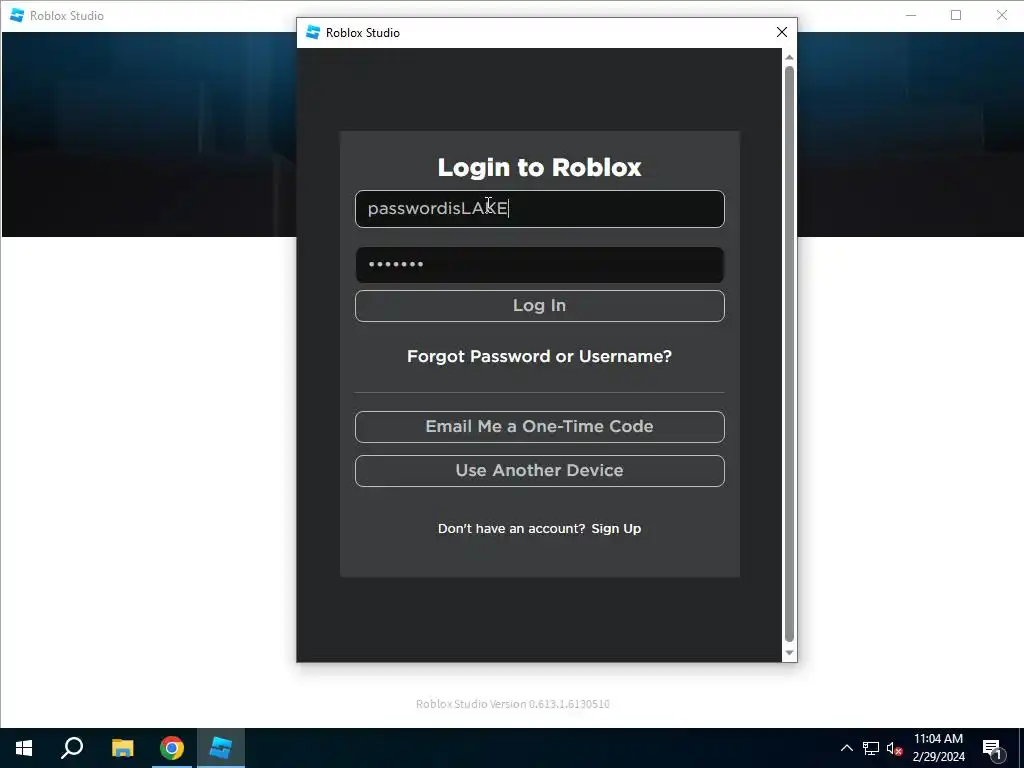Show hidden system tray icons
Image resolution: width=1024 pixels, height=768 pixels.
(x=846, y=748)
